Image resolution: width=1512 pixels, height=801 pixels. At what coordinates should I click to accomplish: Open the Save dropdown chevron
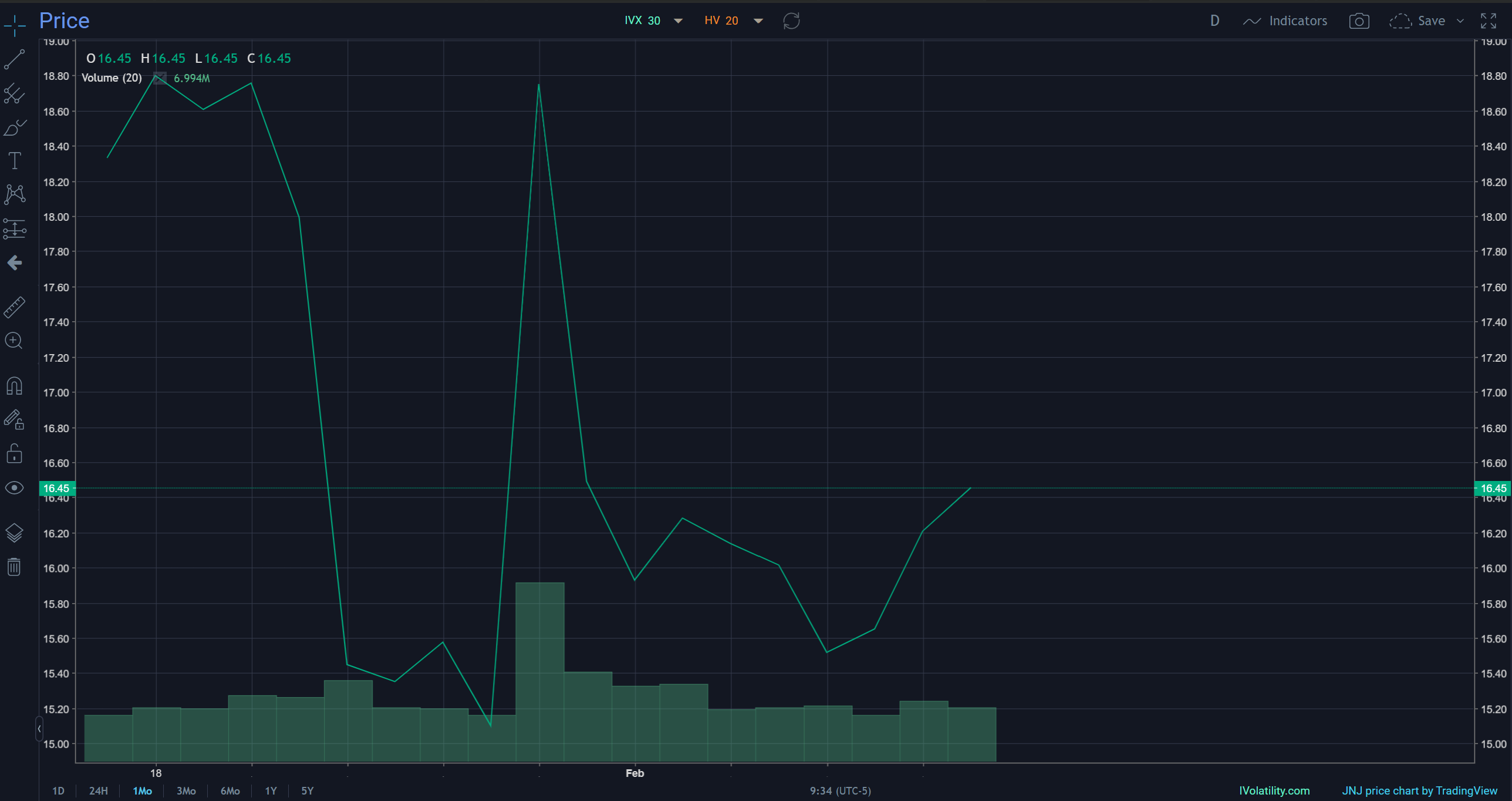tap(1460, 21)
